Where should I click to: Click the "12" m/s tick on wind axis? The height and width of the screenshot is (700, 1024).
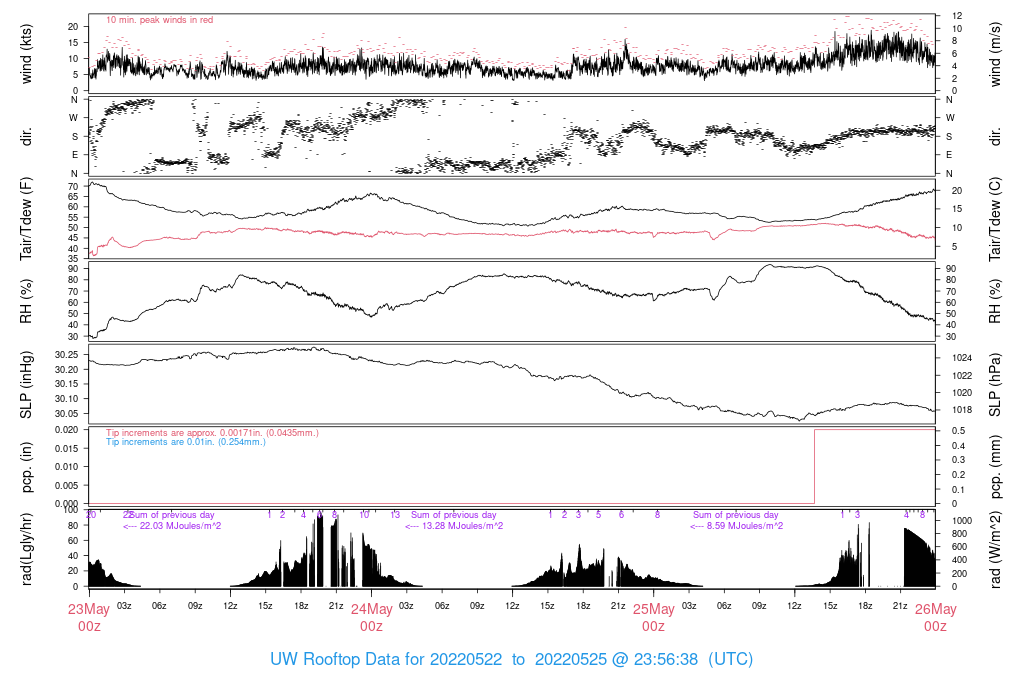point(957,16)
